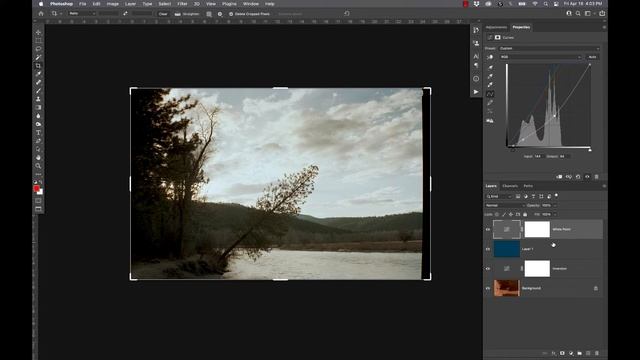Viewport: 640px width, 360px height.
Task: Toggle the layer filter on/off switch
Action: pos(556,196)
